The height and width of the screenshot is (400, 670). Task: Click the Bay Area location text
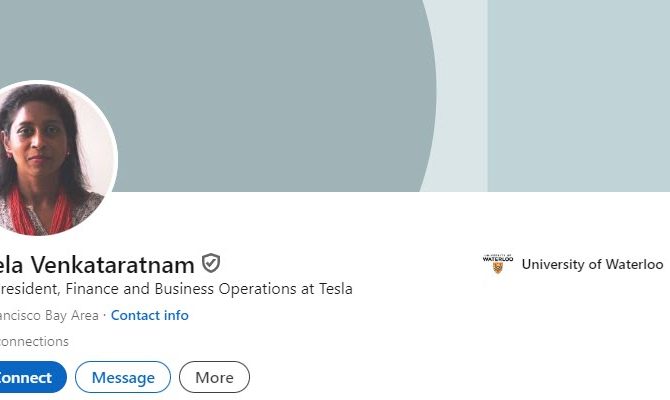[x=50, y=315]
